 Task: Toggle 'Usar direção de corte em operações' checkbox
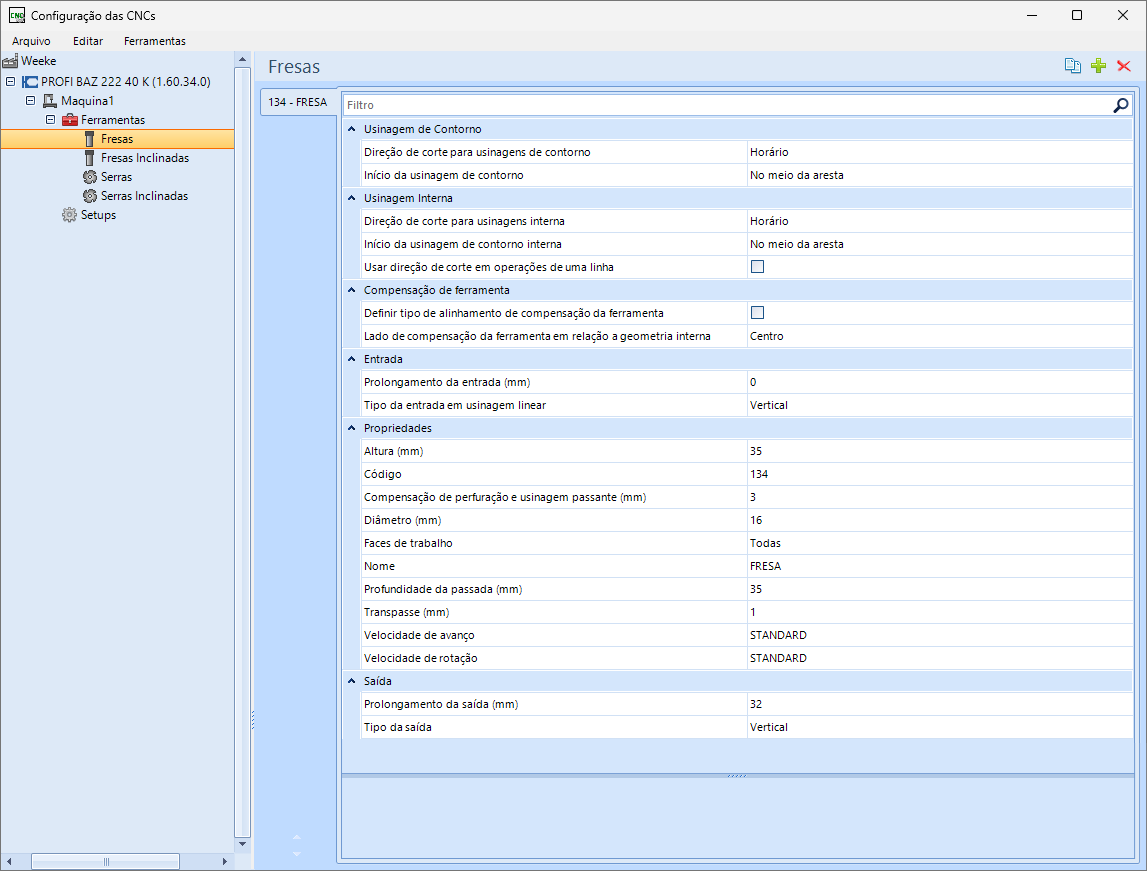click(x=757, y=267)
